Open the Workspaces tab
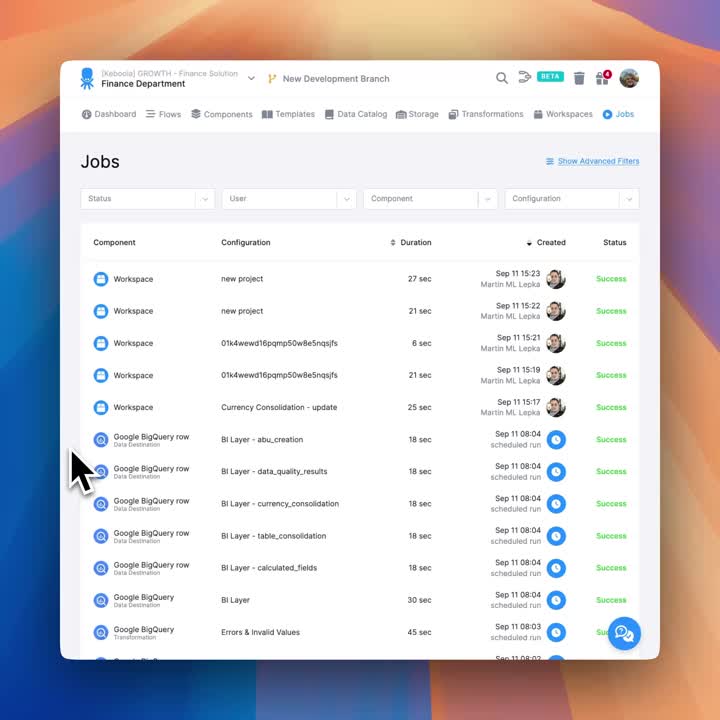This screenshot has width=720, height=720. 563,114
